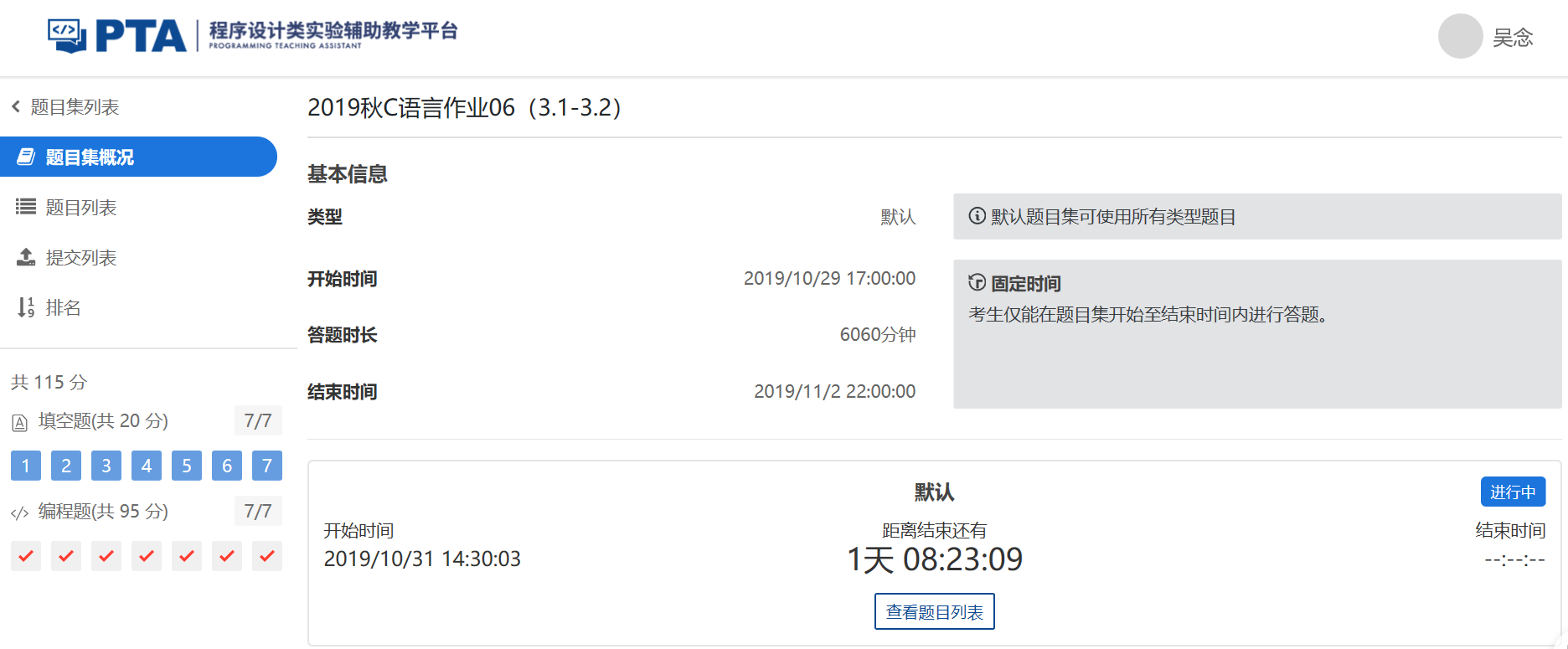The image size is (1568, 649).
Task: Open the last checked programming problem
Action: coord(267,555)
